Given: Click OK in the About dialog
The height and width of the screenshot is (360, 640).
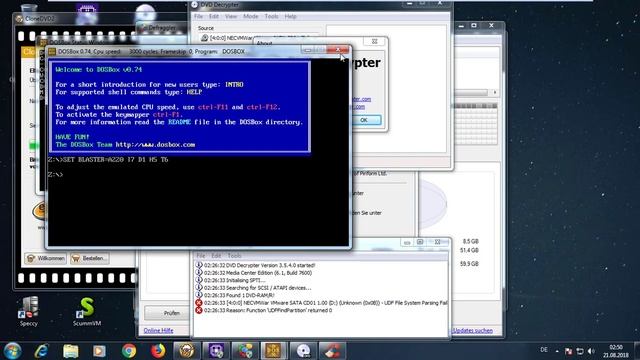Looking at the screenshot, I should click(364, 120).
